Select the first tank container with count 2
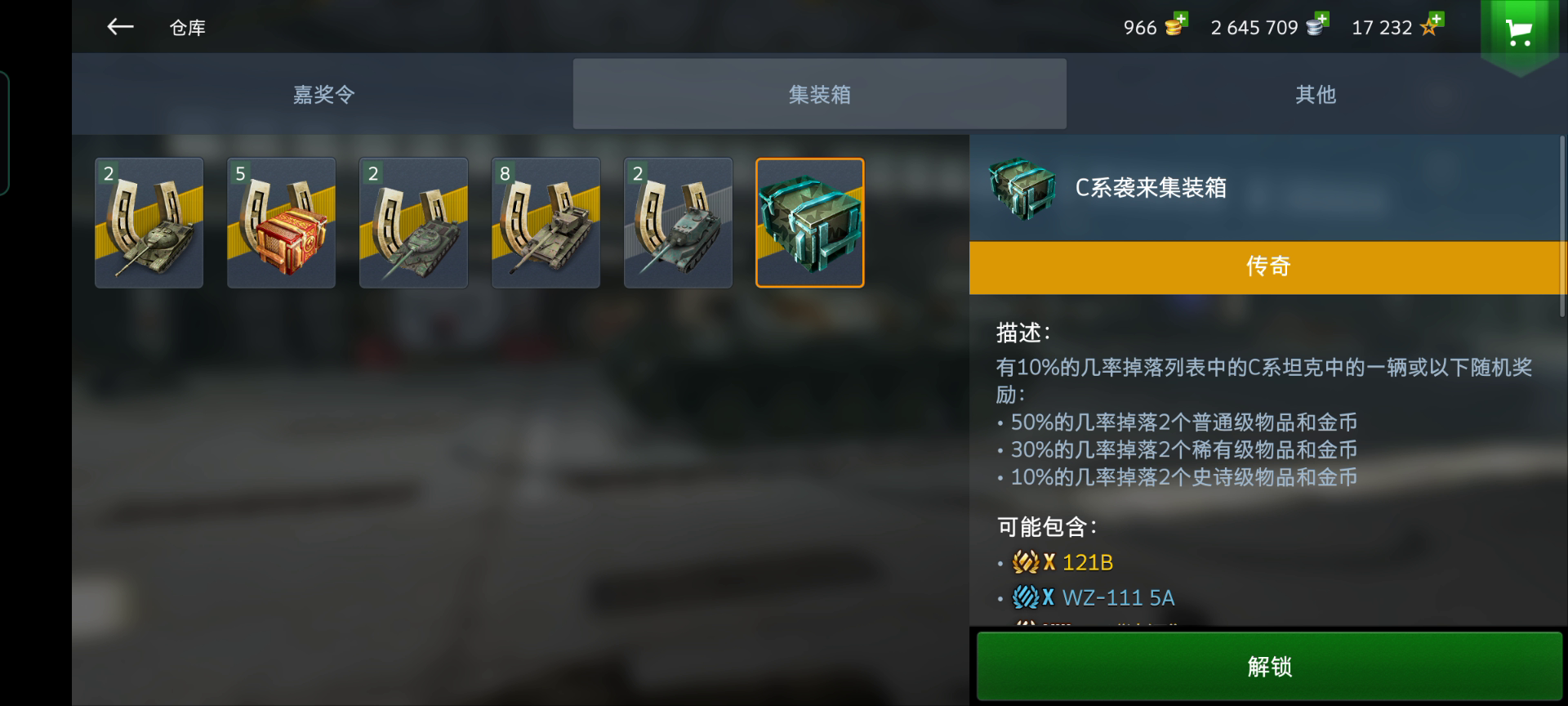This screenshot has width=1568, height=706. pyautogui.click(x=149, y=222)
